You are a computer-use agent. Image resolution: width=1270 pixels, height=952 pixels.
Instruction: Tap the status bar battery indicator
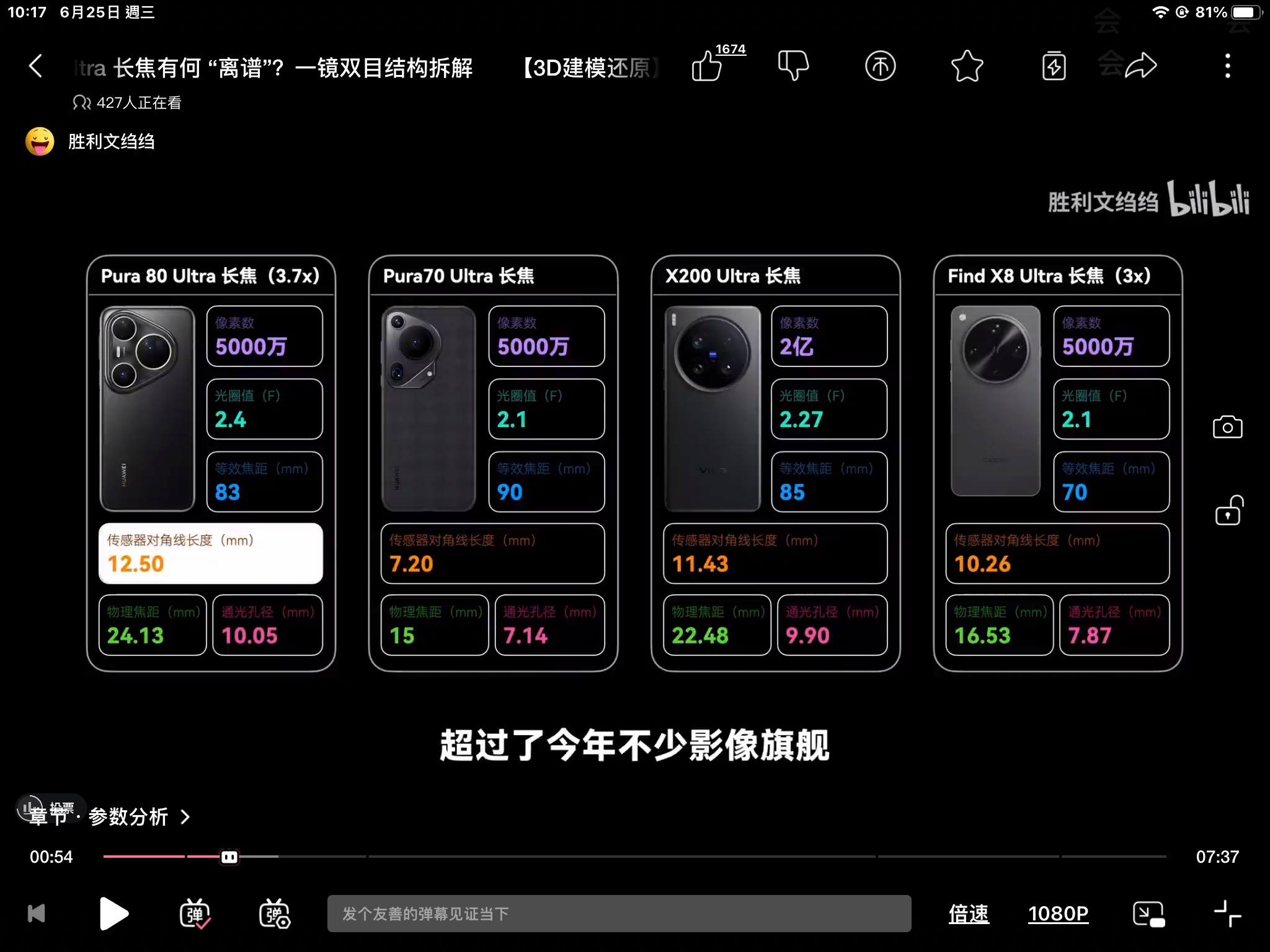[1246, 12]
